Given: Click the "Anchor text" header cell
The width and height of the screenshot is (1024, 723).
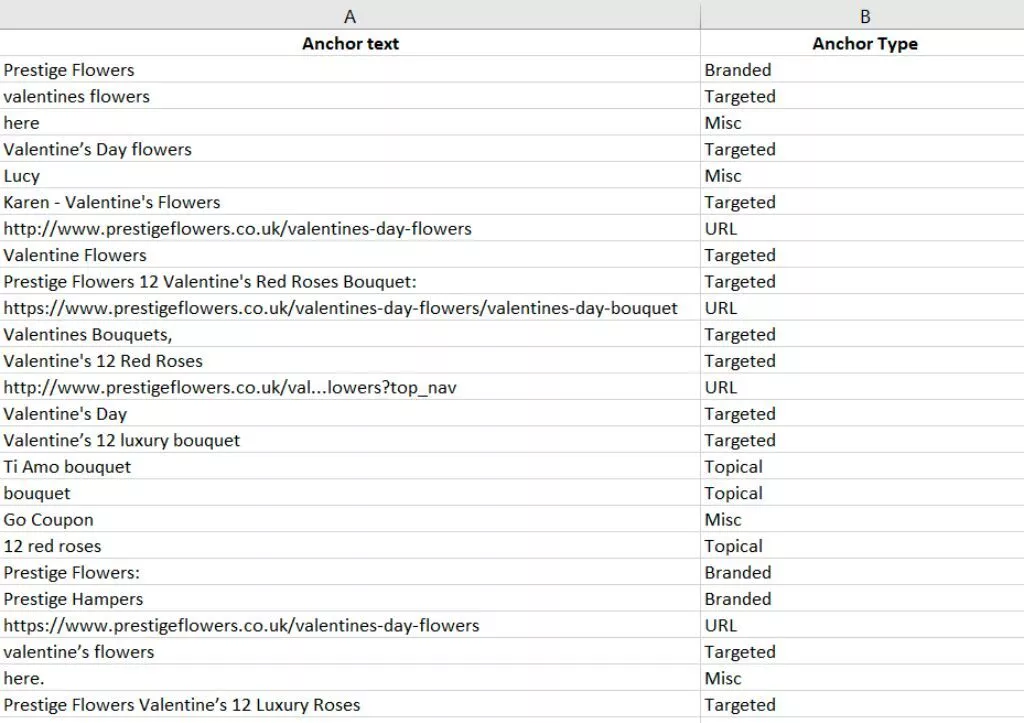Looking at the screenshot, I should tap(350, 43).
